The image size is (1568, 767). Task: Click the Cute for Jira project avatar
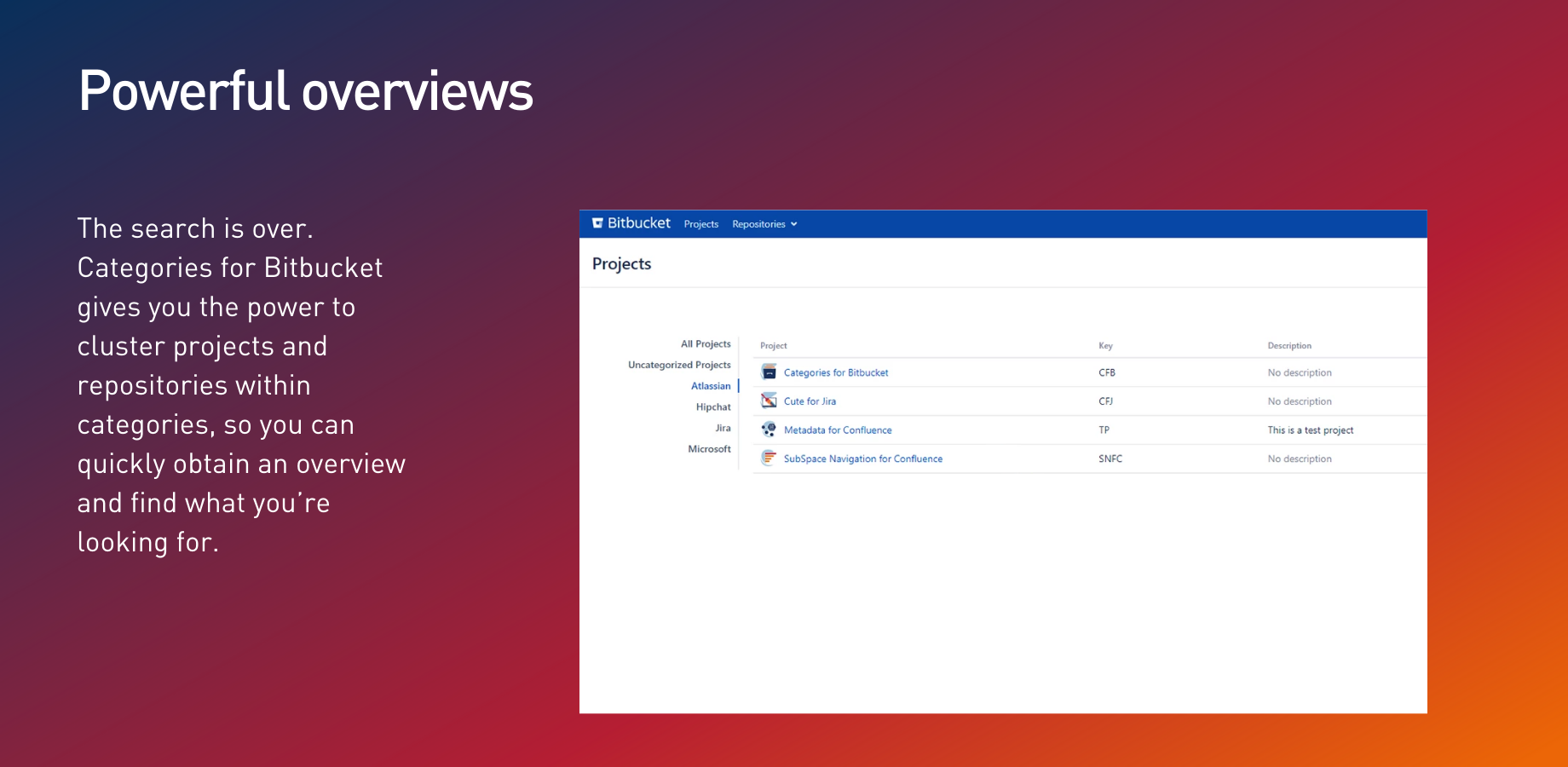coord(769,401)
